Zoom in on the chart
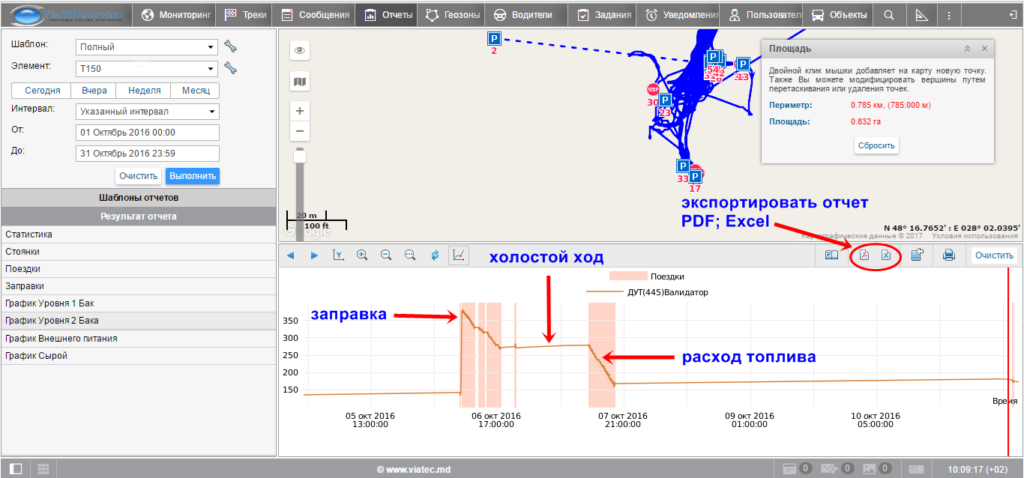Viewport: 1024px width, 478px height. pyautogui.click(x=361, y=256)
